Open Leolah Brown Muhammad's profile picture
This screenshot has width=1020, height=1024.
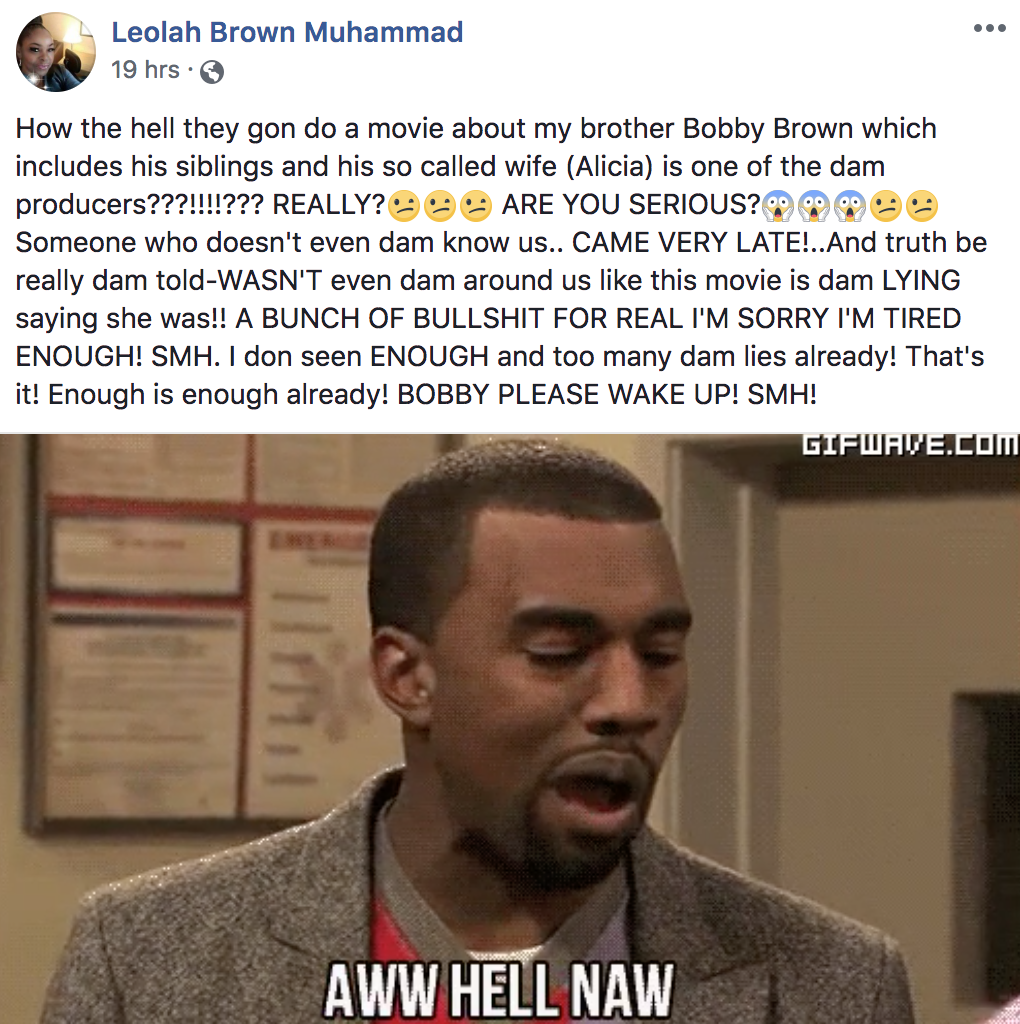[56, 52]
